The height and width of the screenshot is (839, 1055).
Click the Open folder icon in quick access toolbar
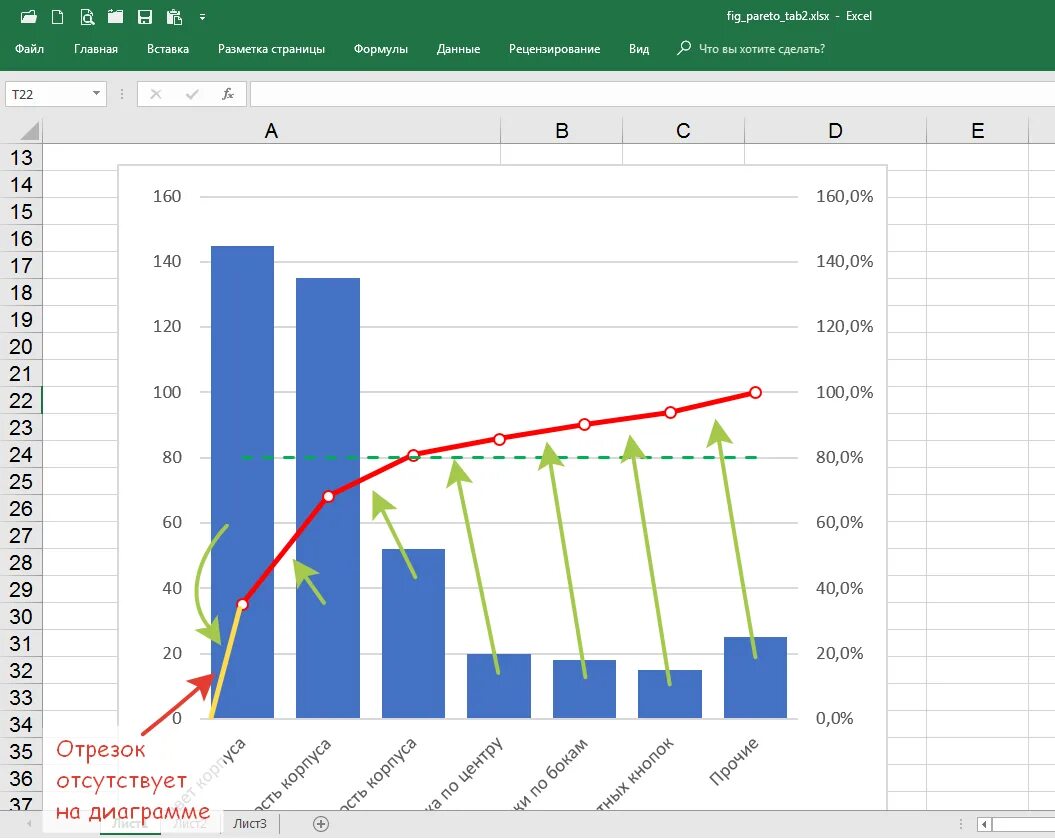[x=29, y=17]
